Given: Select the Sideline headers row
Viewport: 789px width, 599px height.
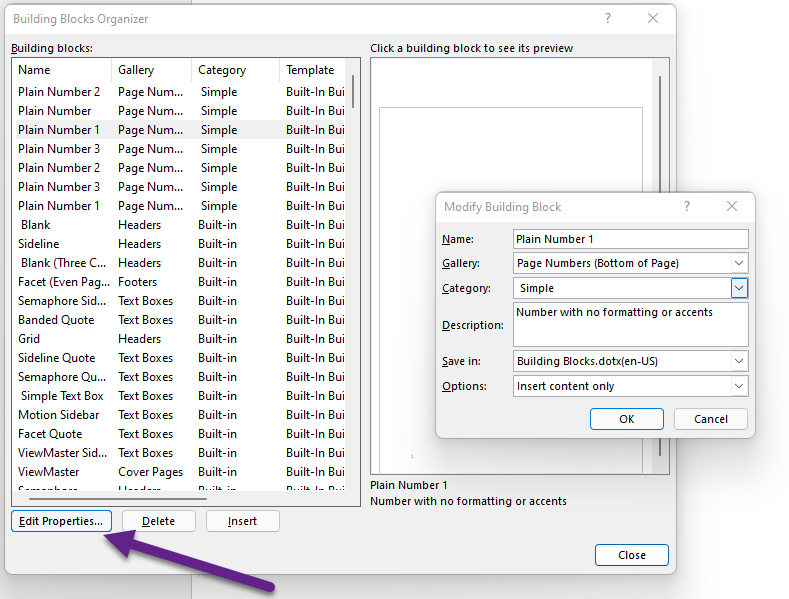Looking at the screenshot, I should pyautogui.click(x=181, y=244).
